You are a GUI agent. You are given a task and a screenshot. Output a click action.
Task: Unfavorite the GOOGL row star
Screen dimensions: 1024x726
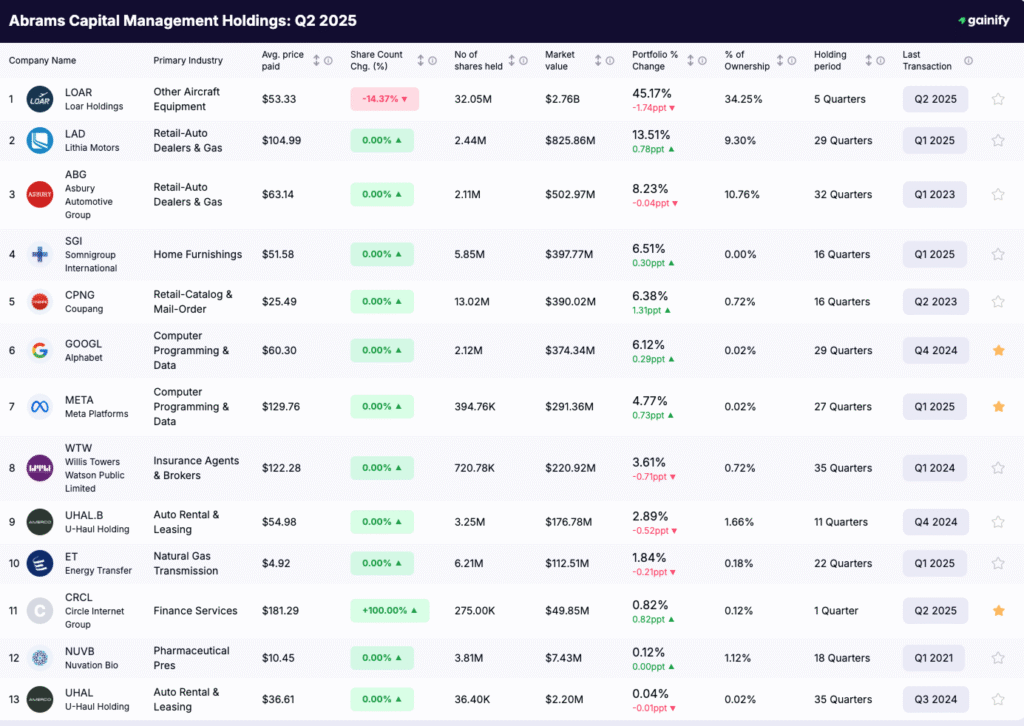(x=998, y=351)
